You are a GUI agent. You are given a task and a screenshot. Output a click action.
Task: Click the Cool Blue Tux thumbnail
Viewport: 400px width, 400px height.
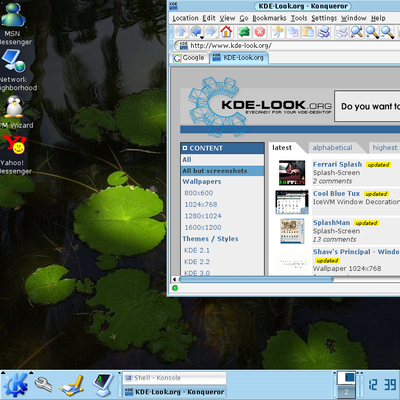pyautogui.click(x=292, y=202)
